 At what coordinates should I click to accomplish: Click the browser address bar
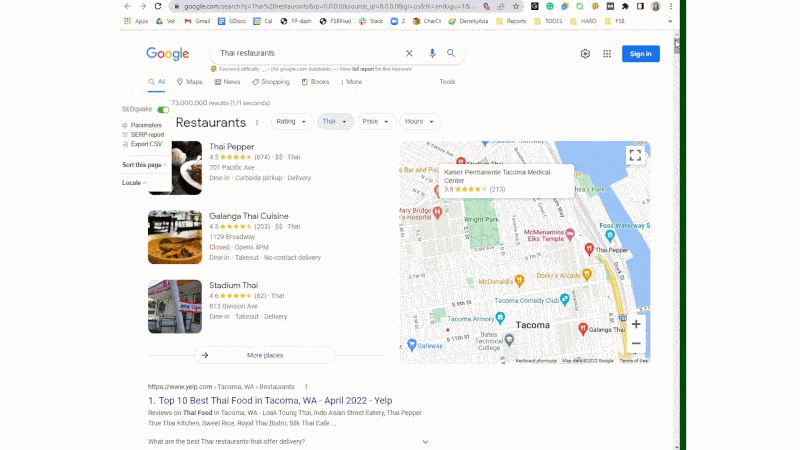click(x=330, y=6)
